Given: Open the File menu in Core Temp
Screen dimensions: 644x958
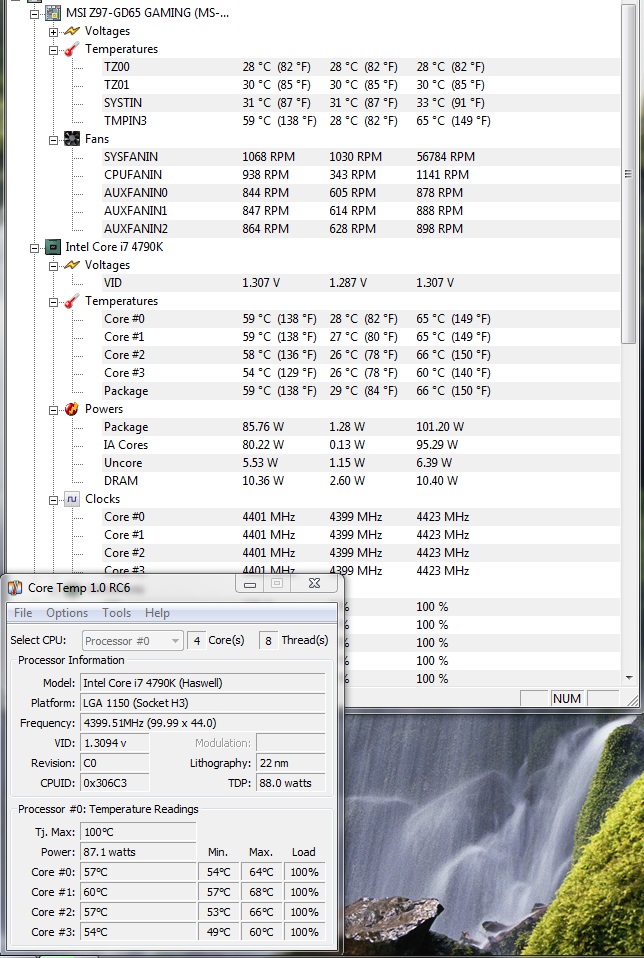Looking at the screenshot, I should (x=23, y=613).
